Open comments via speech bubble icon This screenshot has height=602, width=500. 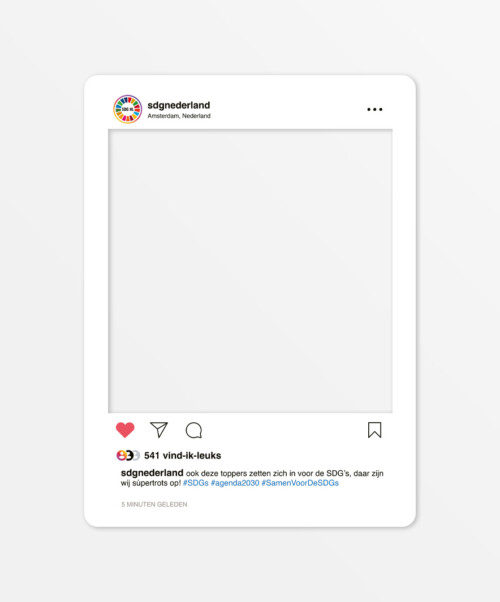194,430
